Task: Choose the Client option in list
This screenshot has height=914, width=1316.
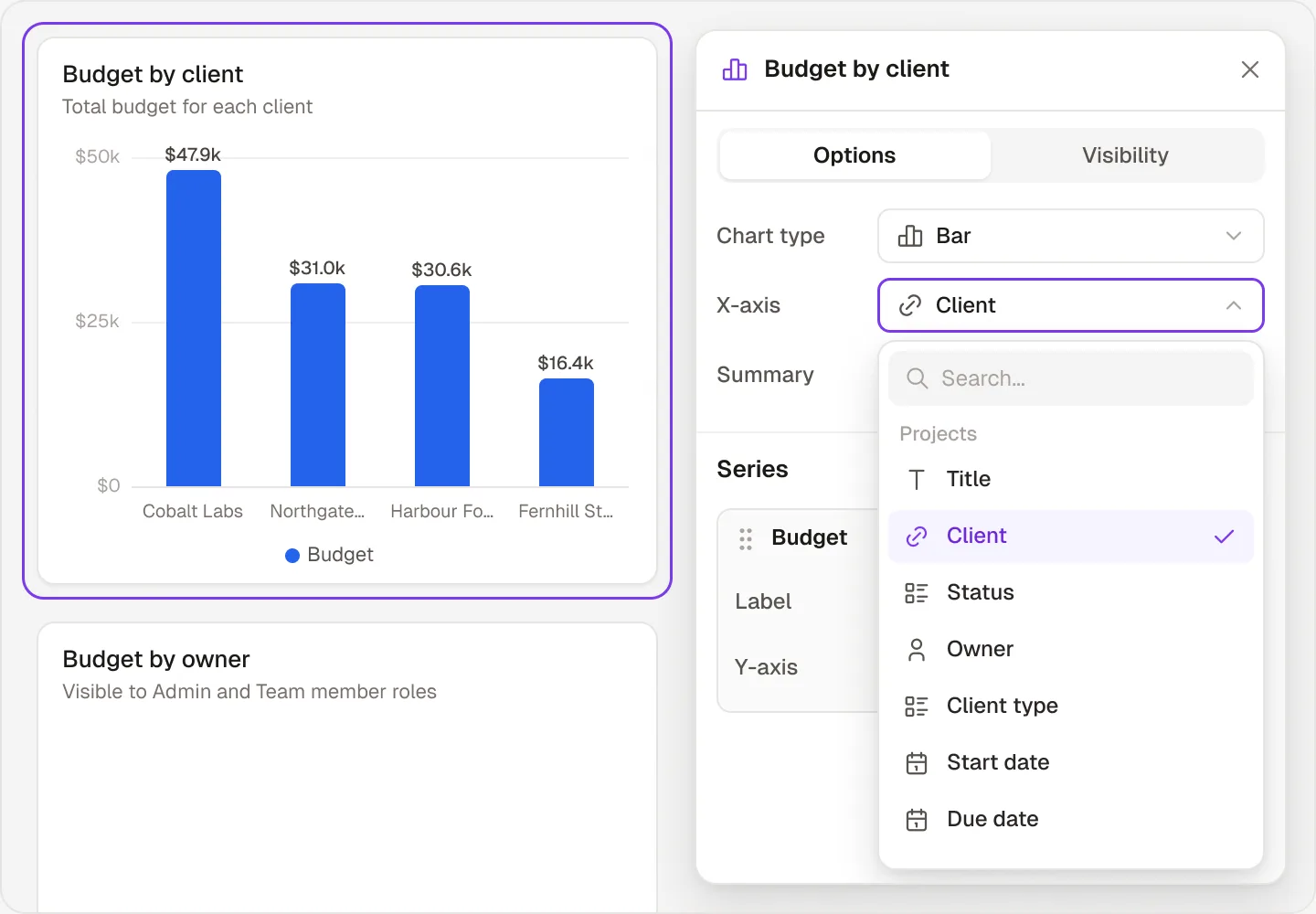Action: (1070, 536)
